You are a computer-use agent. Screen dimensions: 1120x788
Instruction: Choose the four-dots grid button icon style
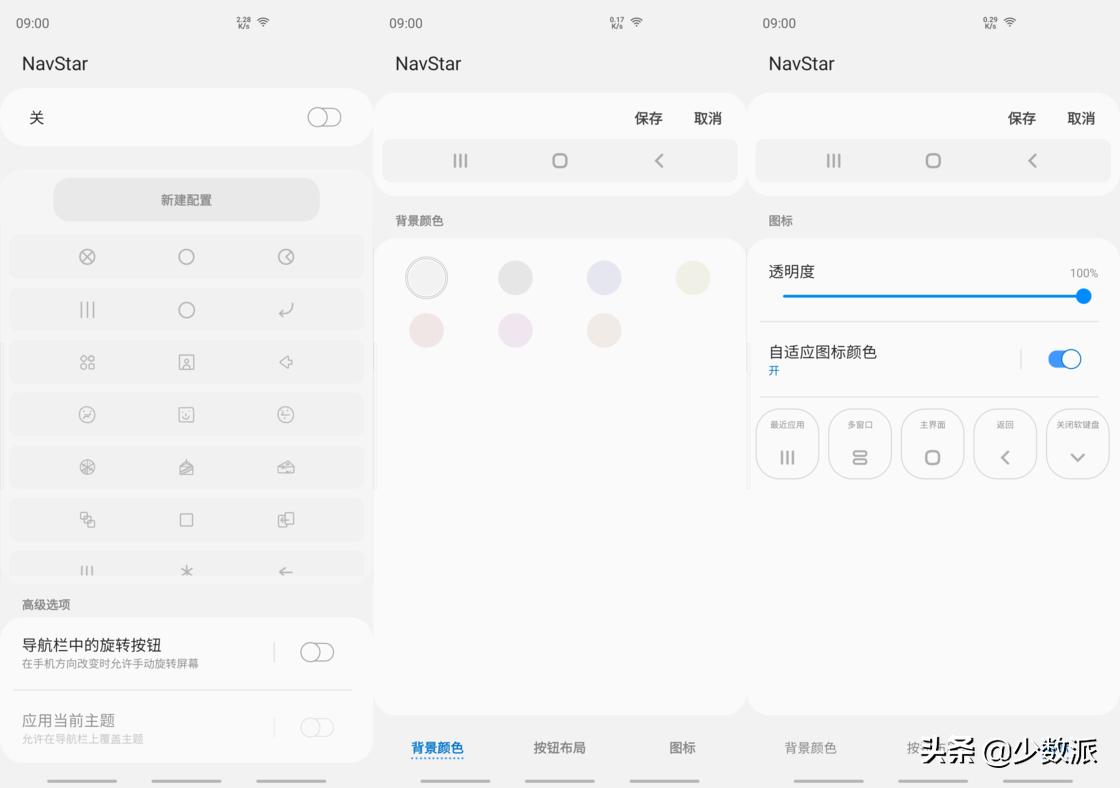[x=87, y=362]
